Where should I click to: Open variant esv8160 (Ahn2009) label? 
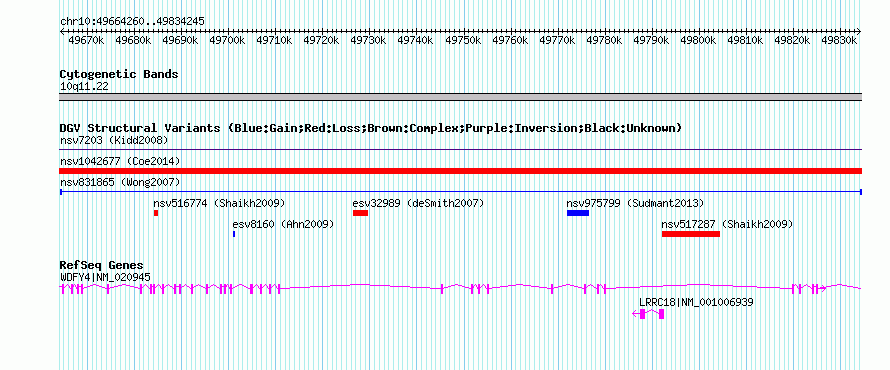[x=283, y=225]
